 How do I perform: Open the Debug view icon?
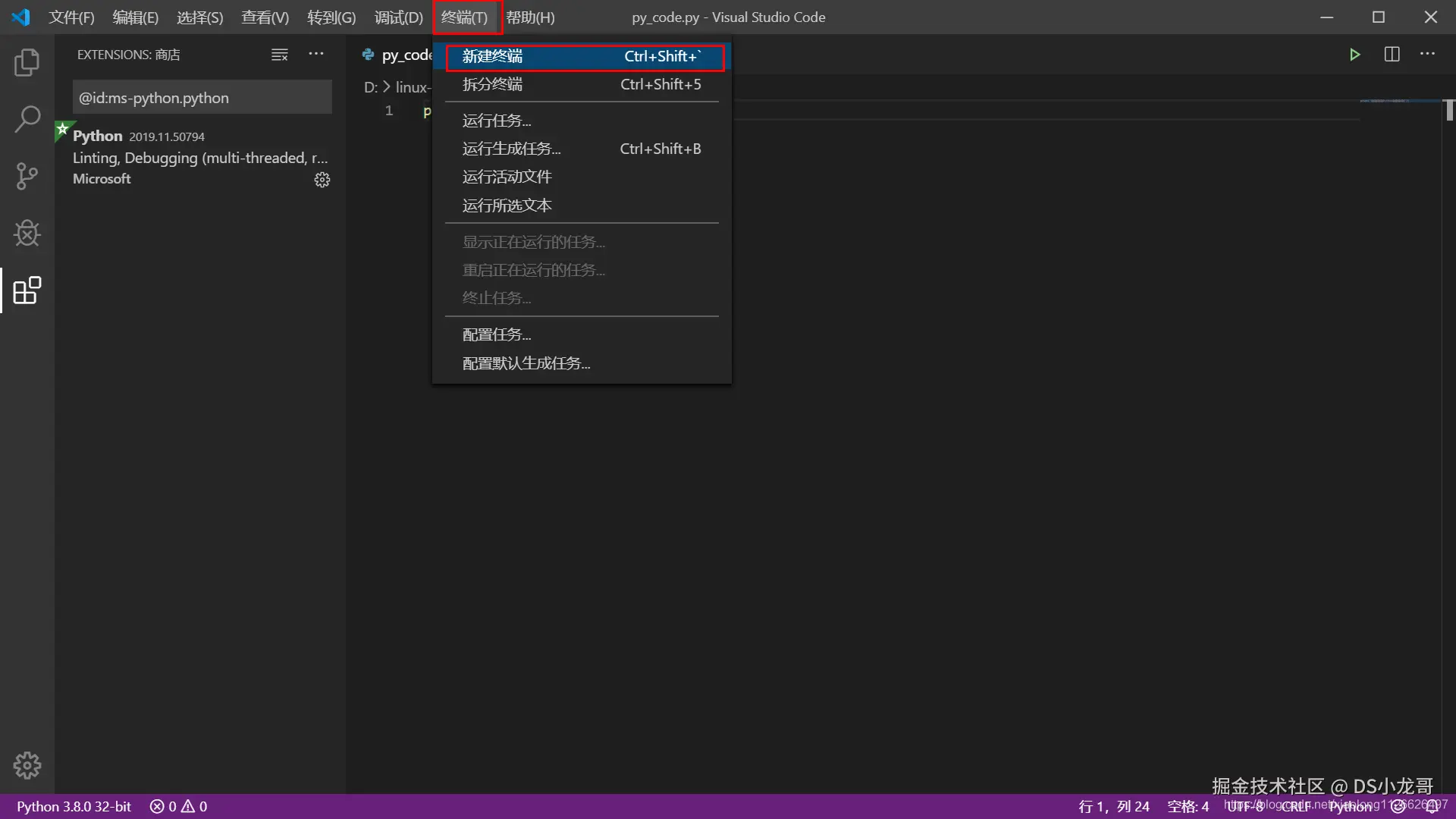27,233
